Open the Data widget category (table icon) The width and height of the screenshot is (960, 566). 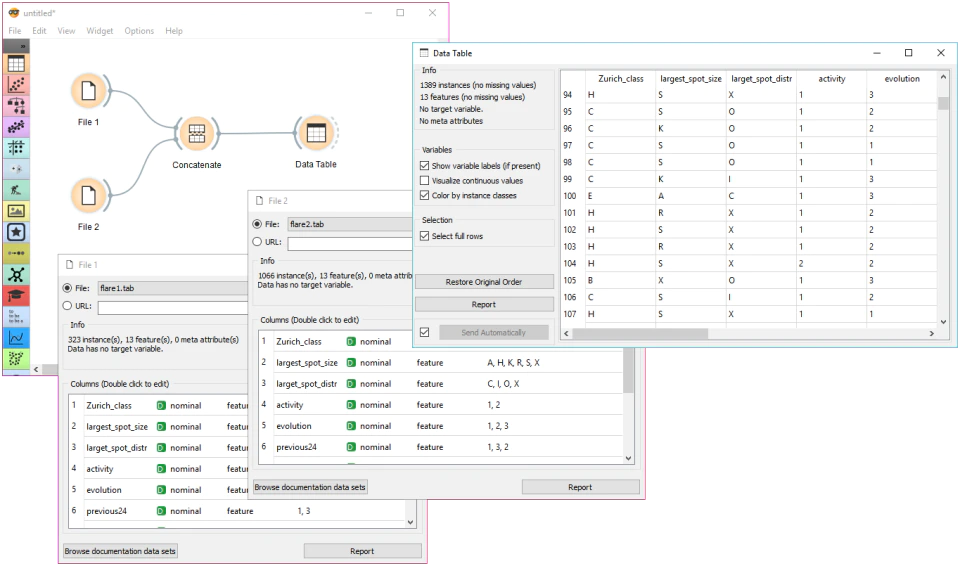point(16,64)
